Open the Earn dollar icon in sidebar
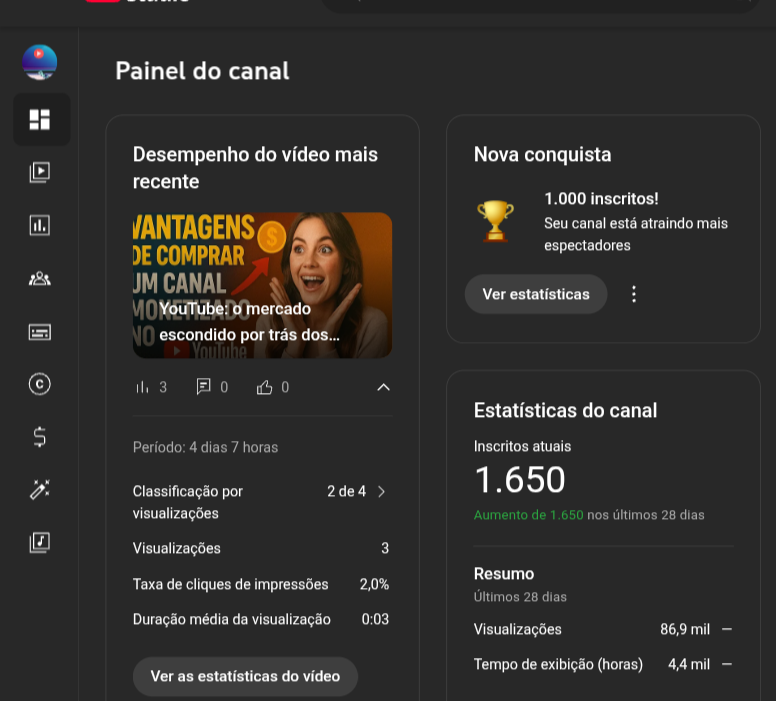This screenshot has width=776, height=701. pyautogui.click(x=40, y=437)
